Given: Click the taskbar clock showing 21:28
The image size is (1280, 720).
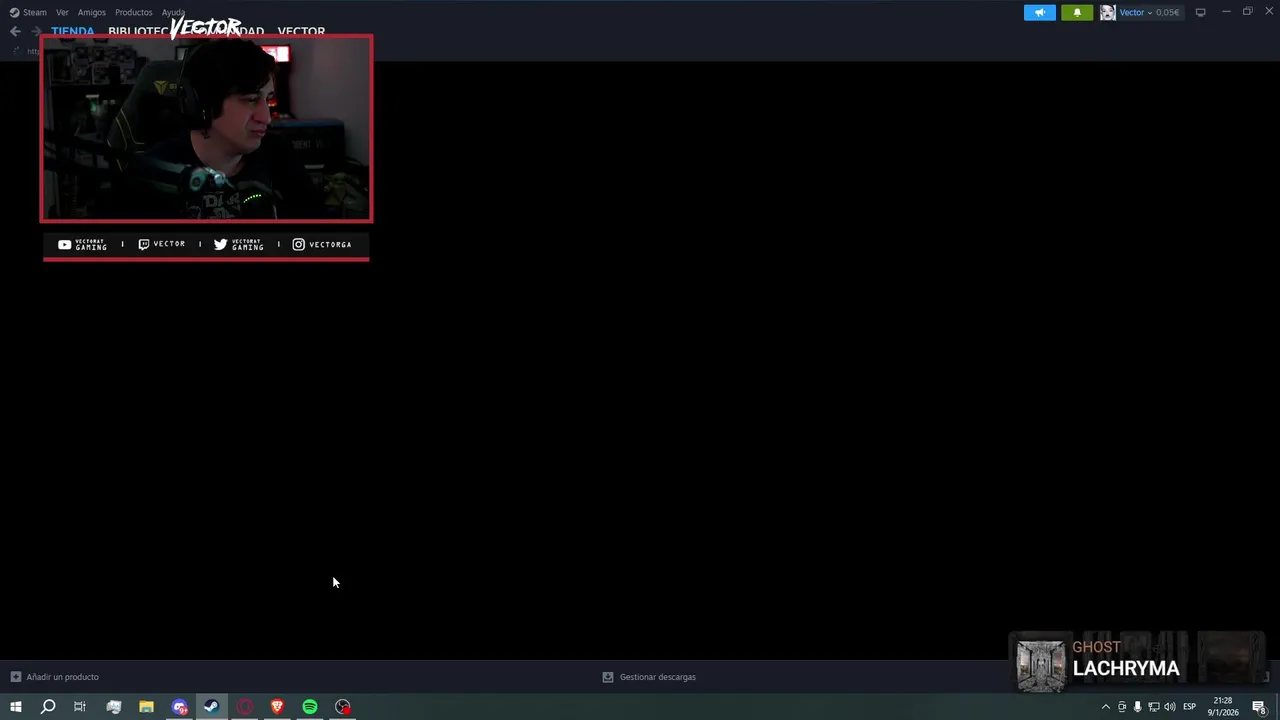Looking at the screenshot, I should [x=1223, y=707].
